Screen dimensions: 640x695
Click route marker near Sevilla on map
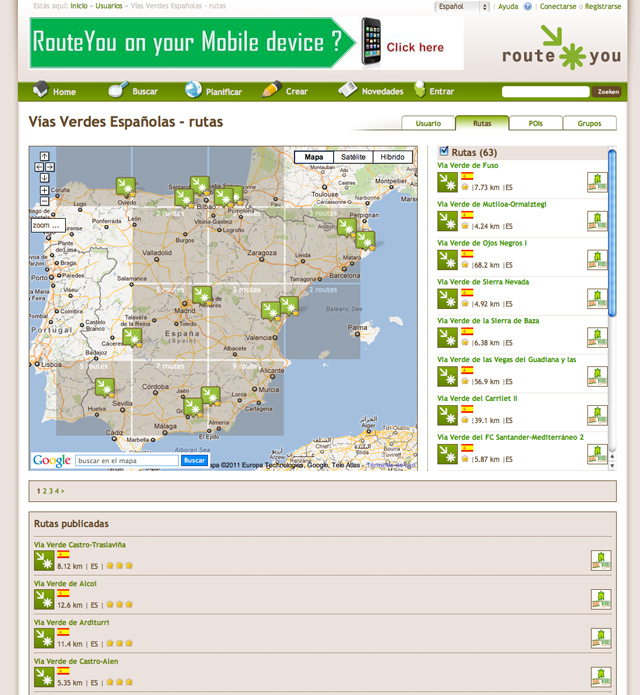105,388
